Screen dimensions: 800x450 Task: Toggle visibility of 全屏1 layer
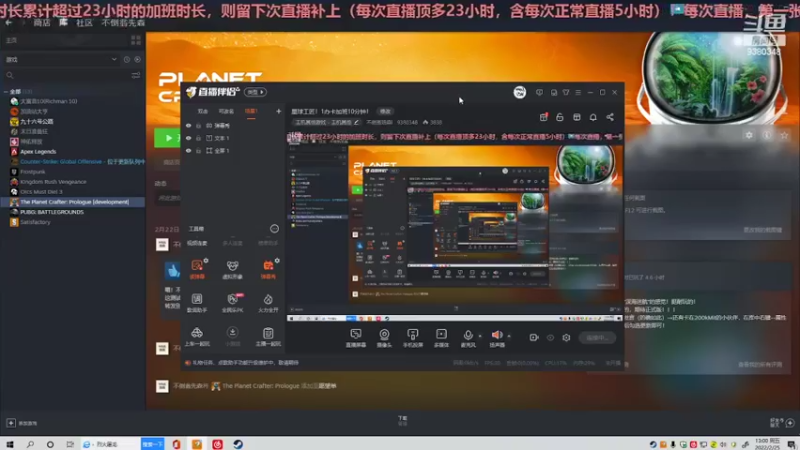click(188, 151)
